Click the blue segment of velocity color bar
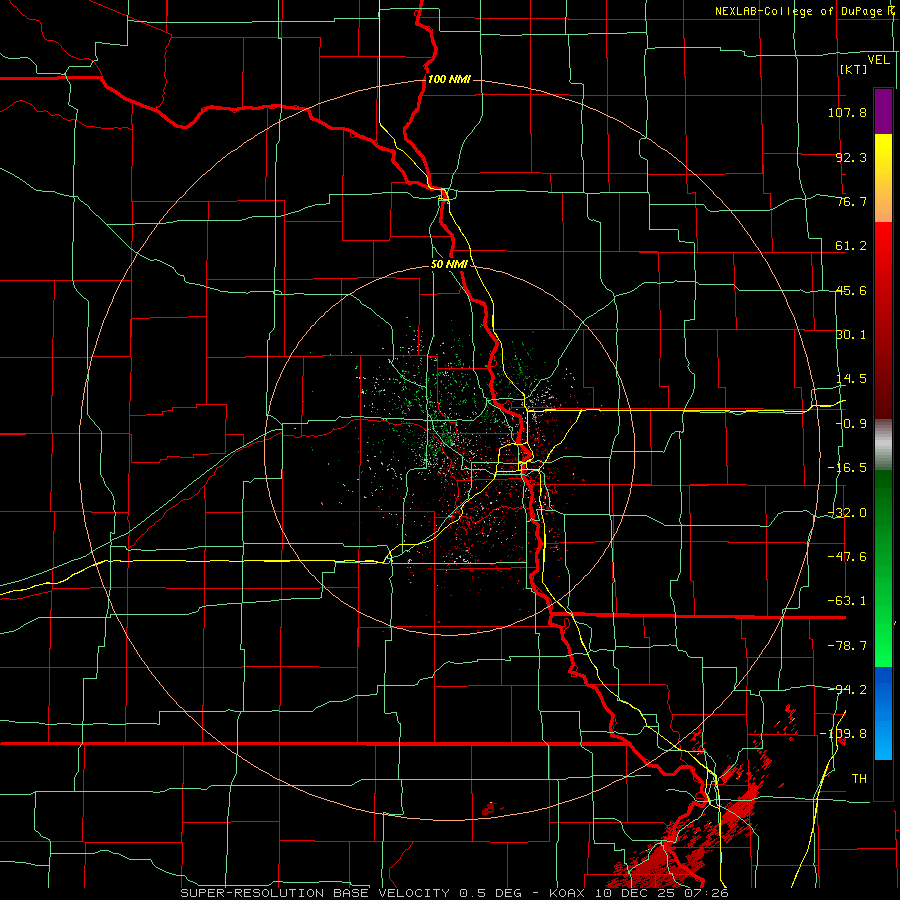Image resolution: width=900 pixels, height=900 pixels. (883, 713)
